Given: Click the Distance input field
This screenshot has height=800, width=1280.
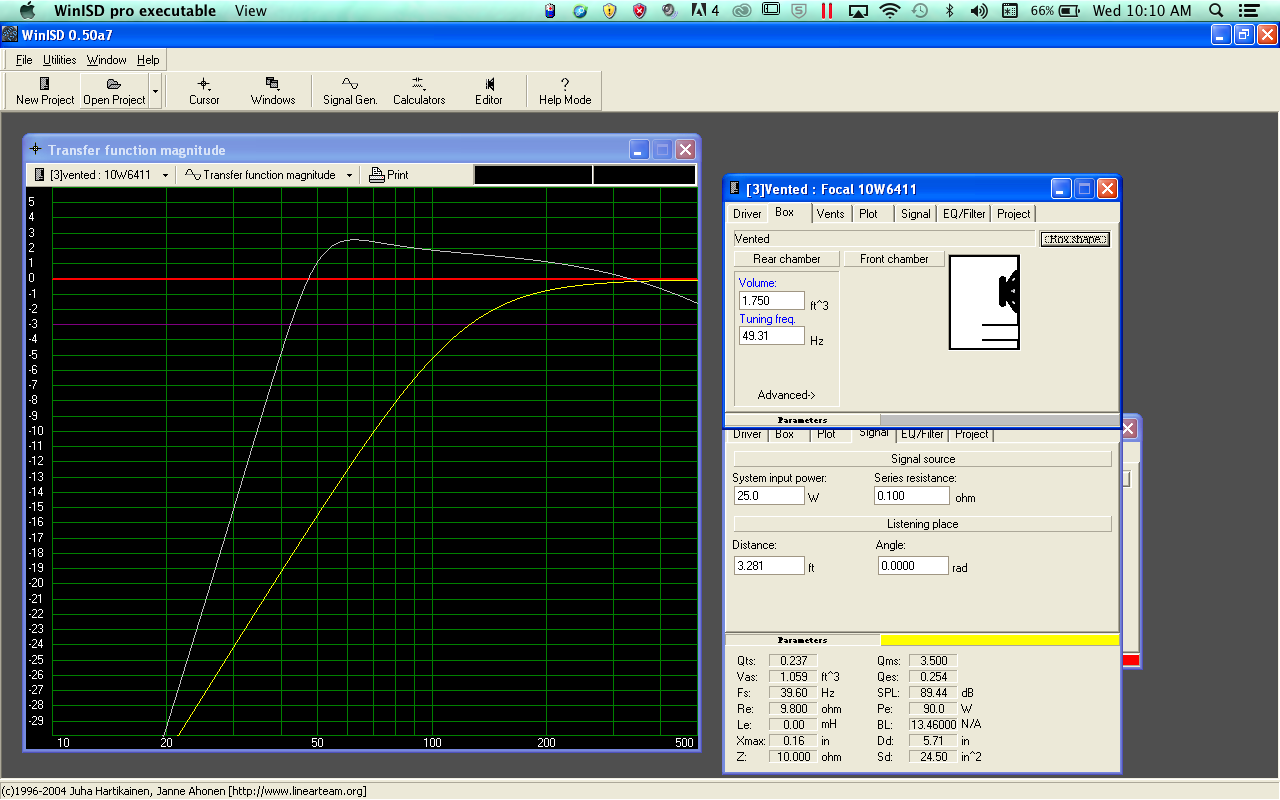Looking at the screenshot, I should pos(768,566).
